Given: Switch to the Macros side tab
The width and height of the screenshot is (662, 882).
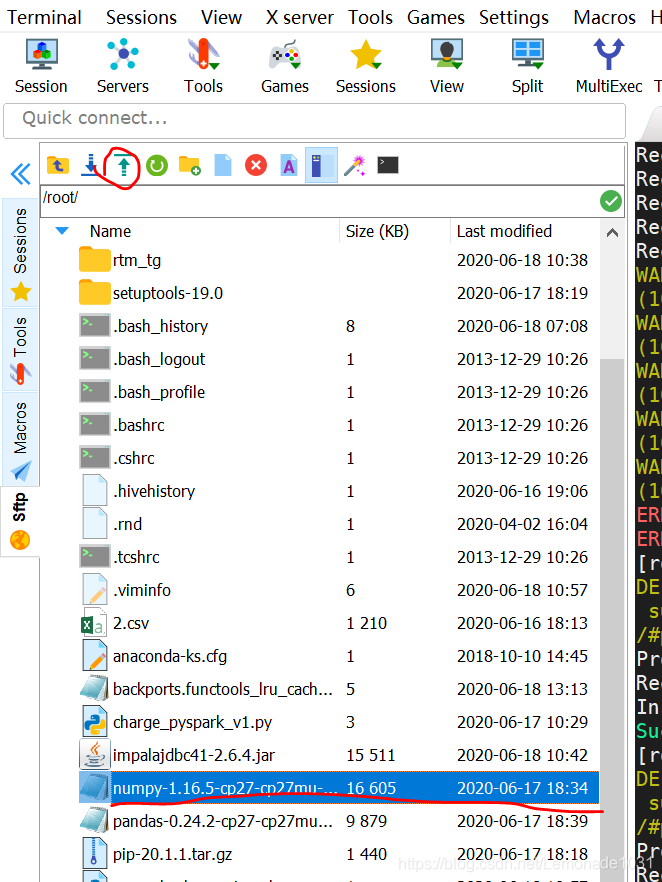Looking at the screenshot, I should [x=21, y=439].
